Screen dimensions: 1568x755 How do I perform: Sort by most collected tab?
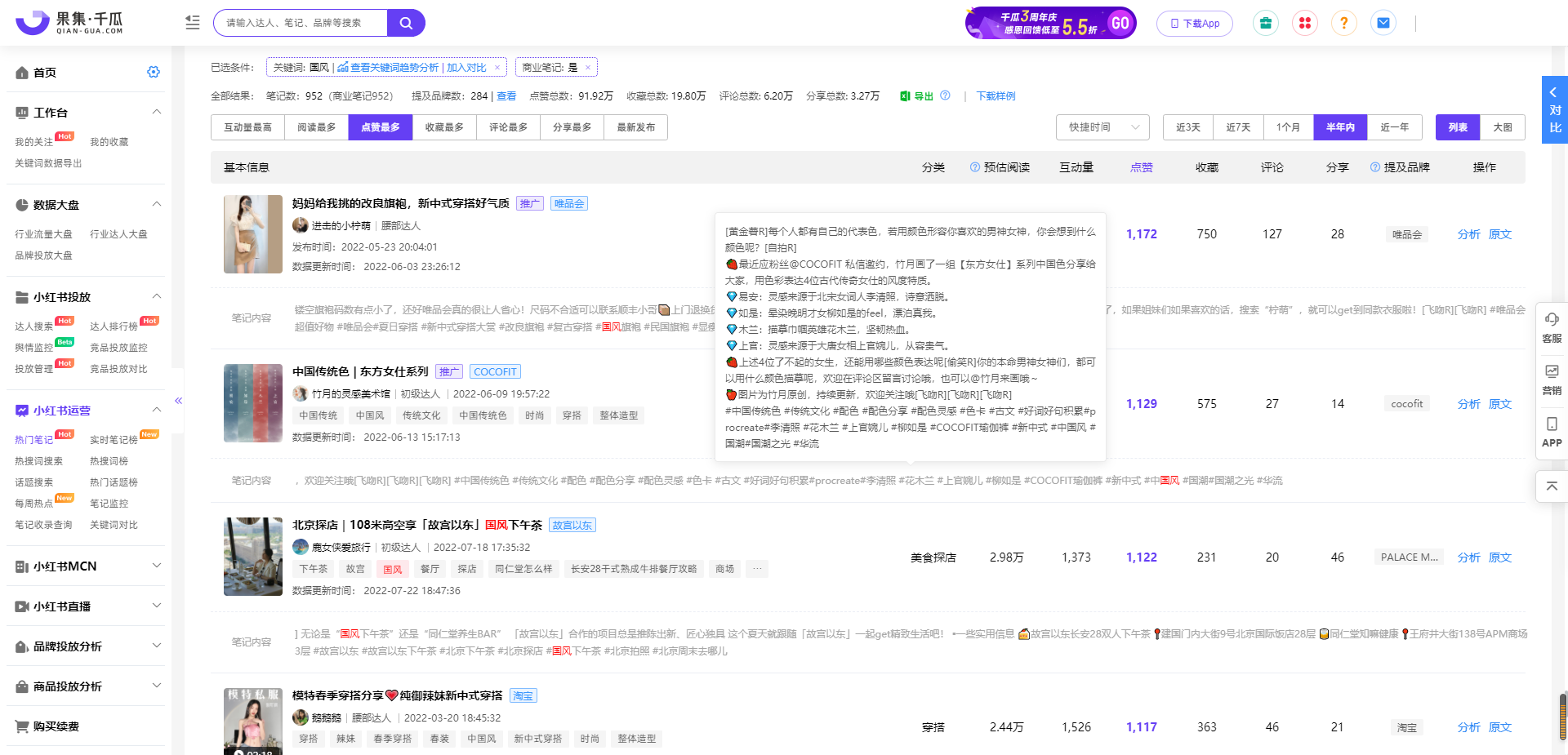(x=444, y=127)
